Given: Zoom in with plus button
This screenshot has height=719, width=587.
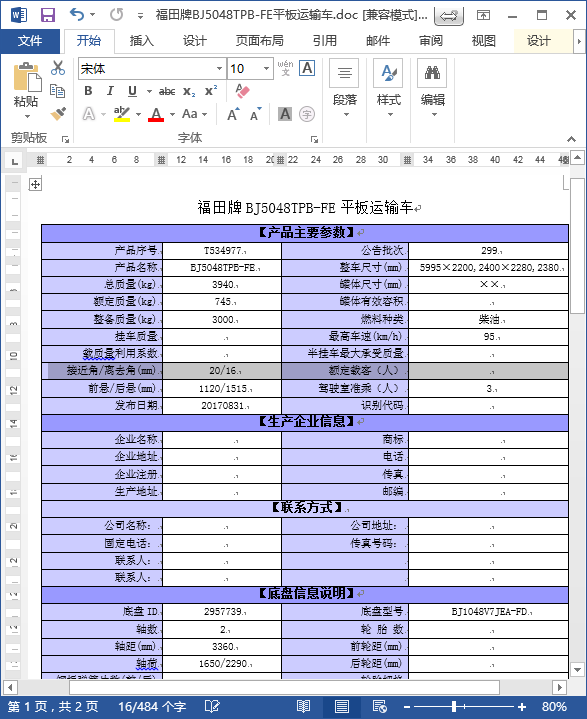Looking at the screenshot, I should click(x=522, y=707).
